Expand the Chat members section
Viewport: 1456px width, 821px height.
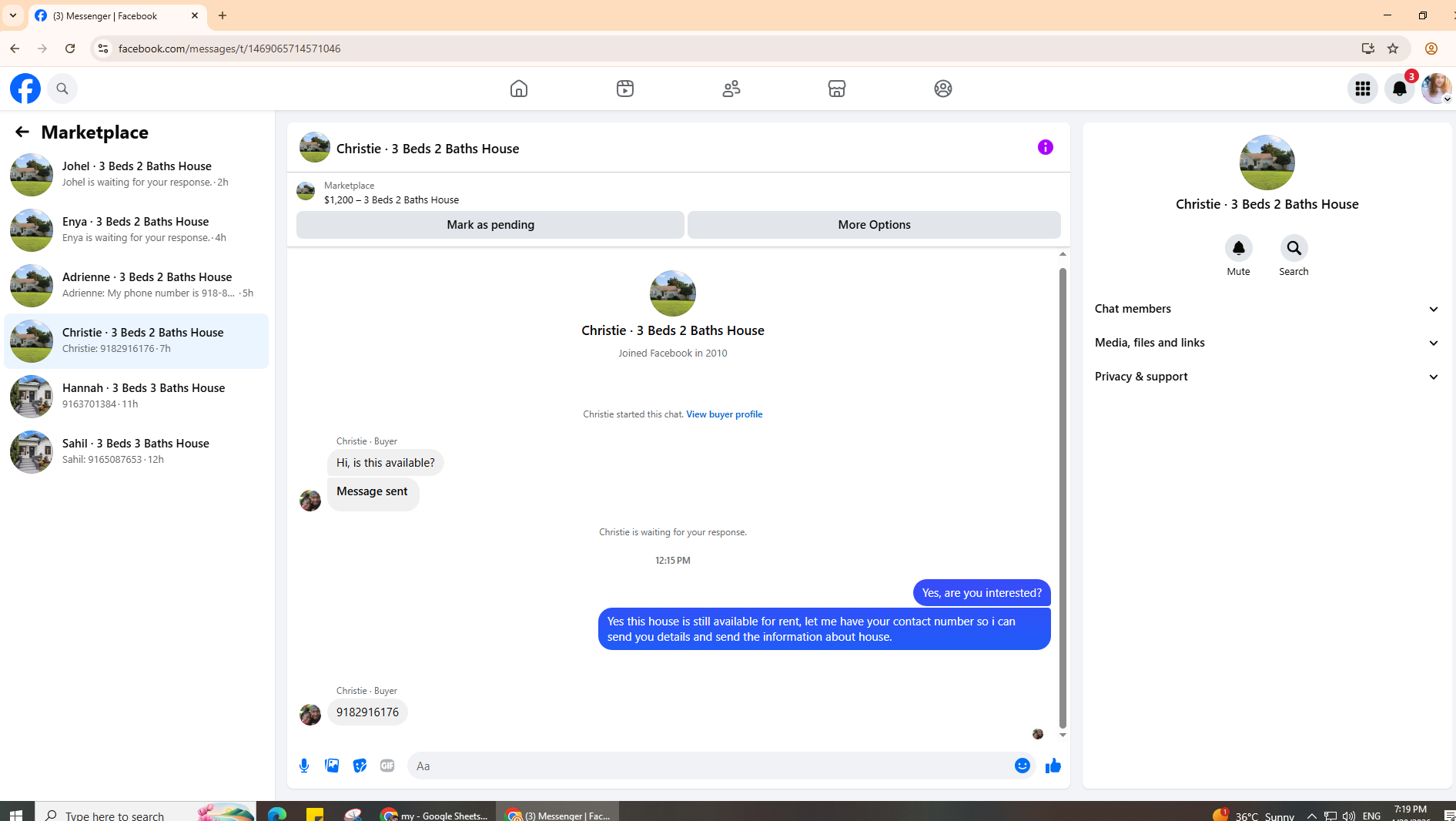1267,309
